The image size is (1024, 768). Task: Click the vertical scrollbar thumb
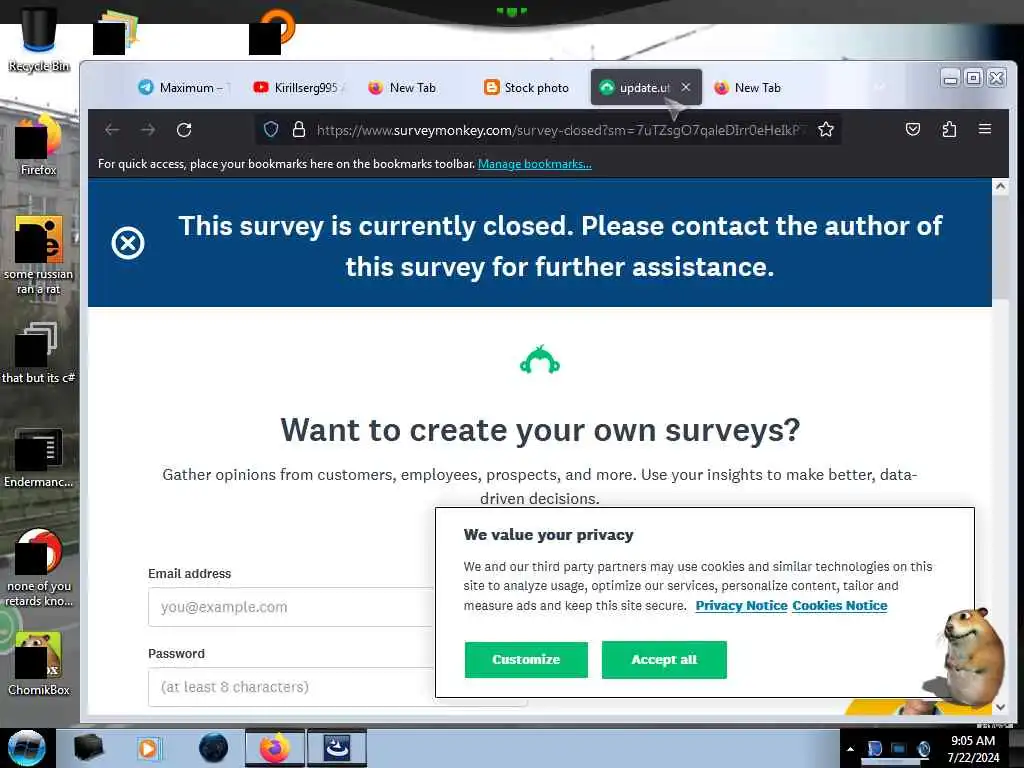[1000, 246]
